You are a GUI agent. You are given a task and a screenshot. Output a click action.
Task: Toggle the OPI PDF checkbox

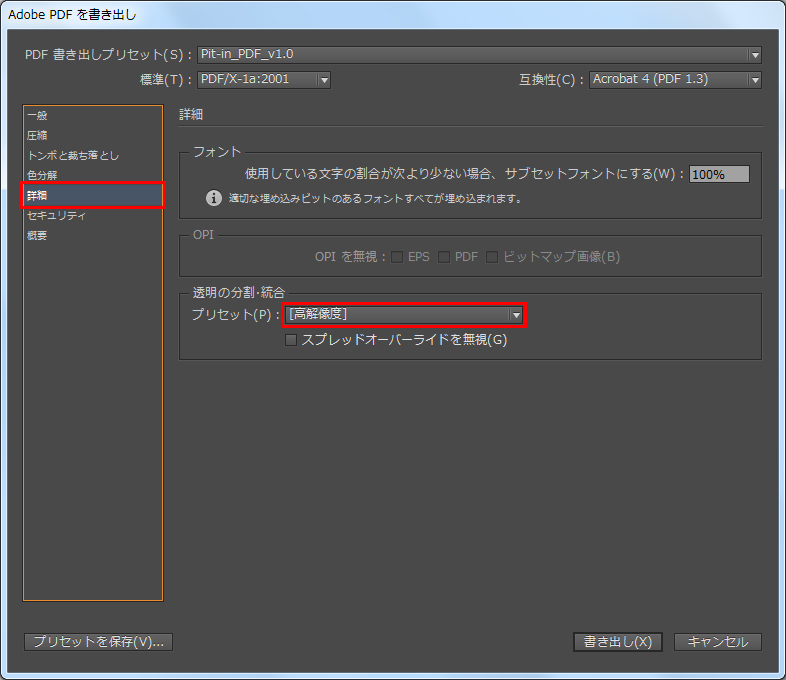point(444,257)
